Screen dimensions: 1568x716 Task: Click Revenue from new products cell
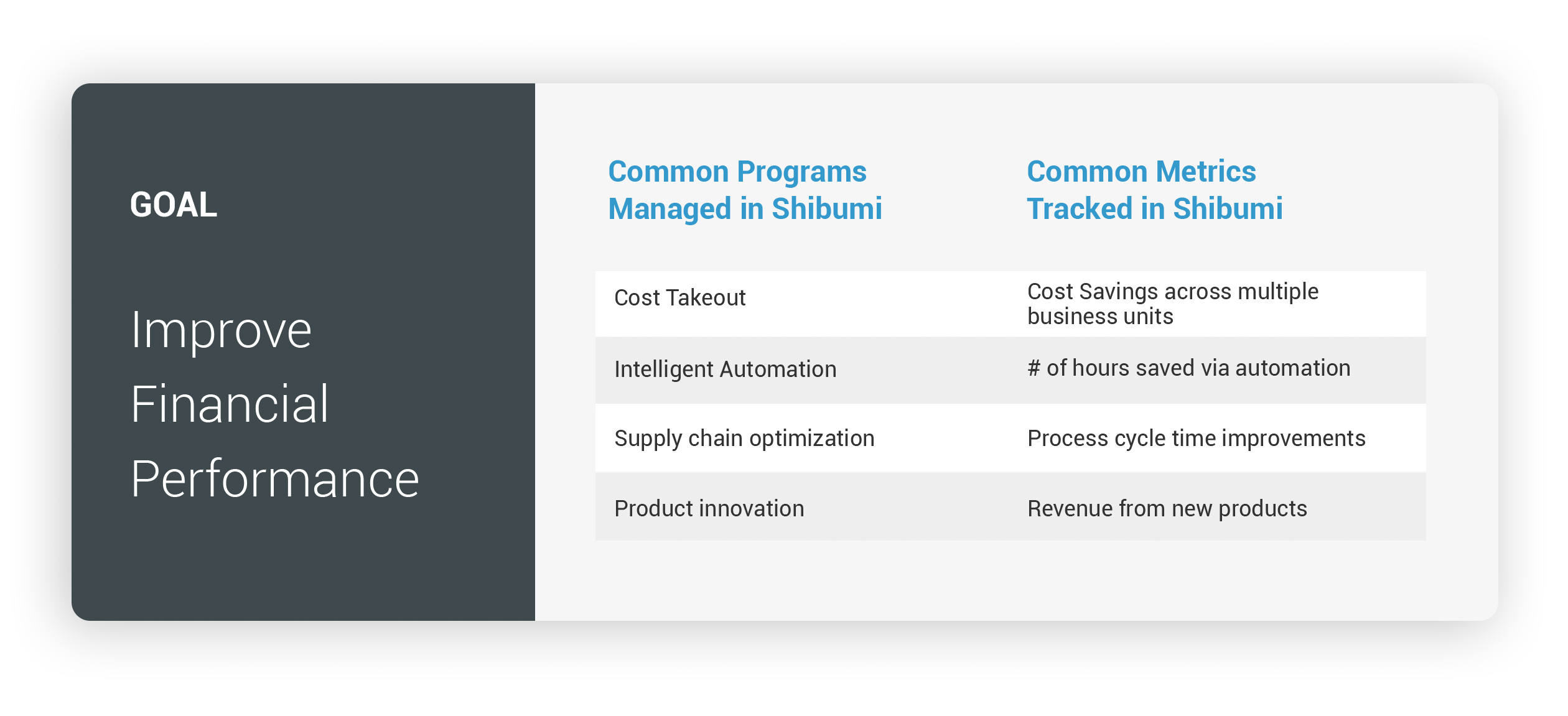tap(1167, 509)
